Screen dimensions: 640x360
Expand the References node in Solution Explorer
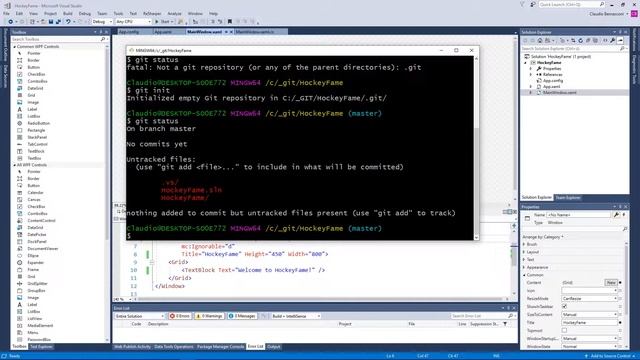click(x=531, y=75)
